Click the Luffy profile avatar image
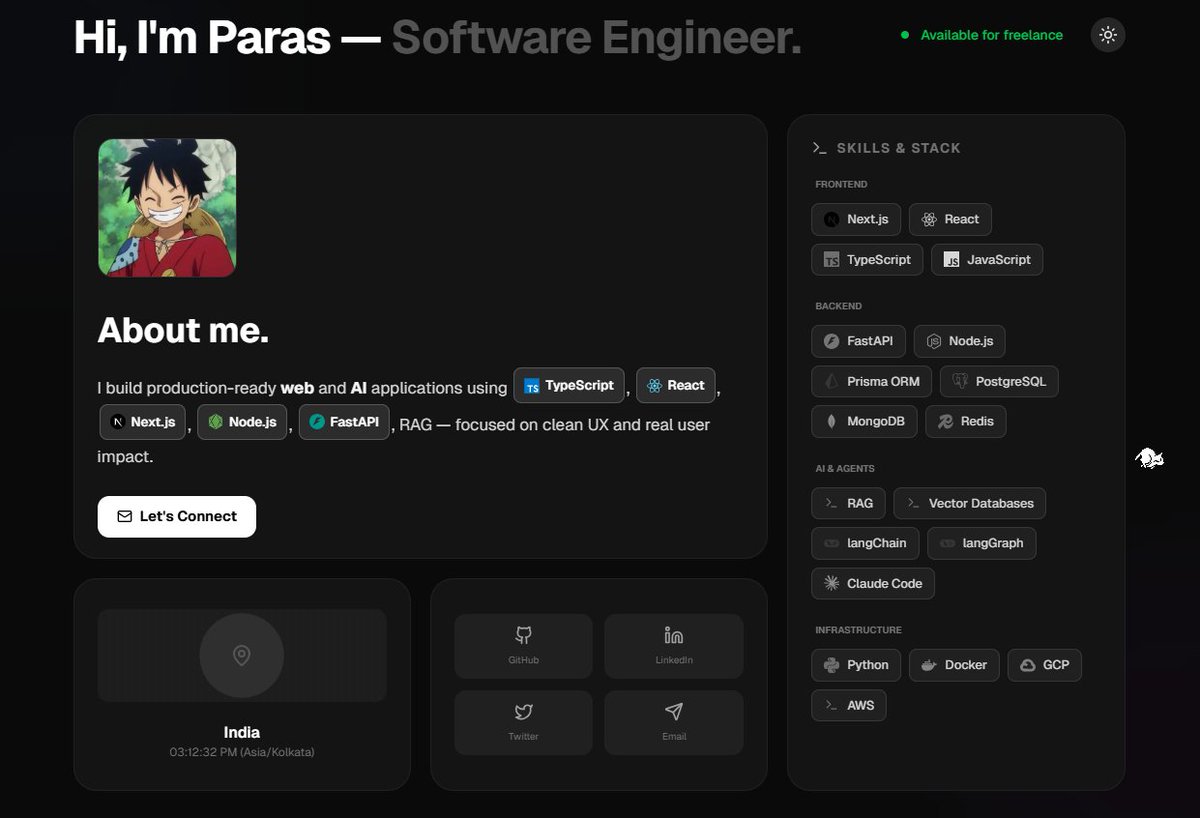Viewport: 1200px width, 818px height. pyautogui.click(x=167, y=208)
